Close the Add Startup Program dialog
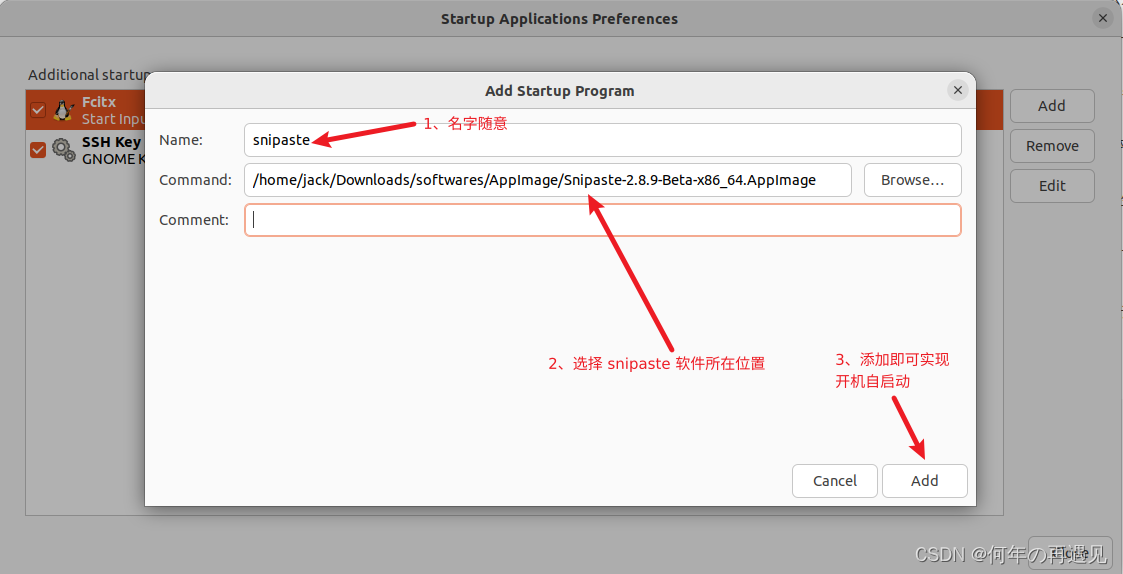The height and width of the screenshot is (574, 1123). [958, 90]
